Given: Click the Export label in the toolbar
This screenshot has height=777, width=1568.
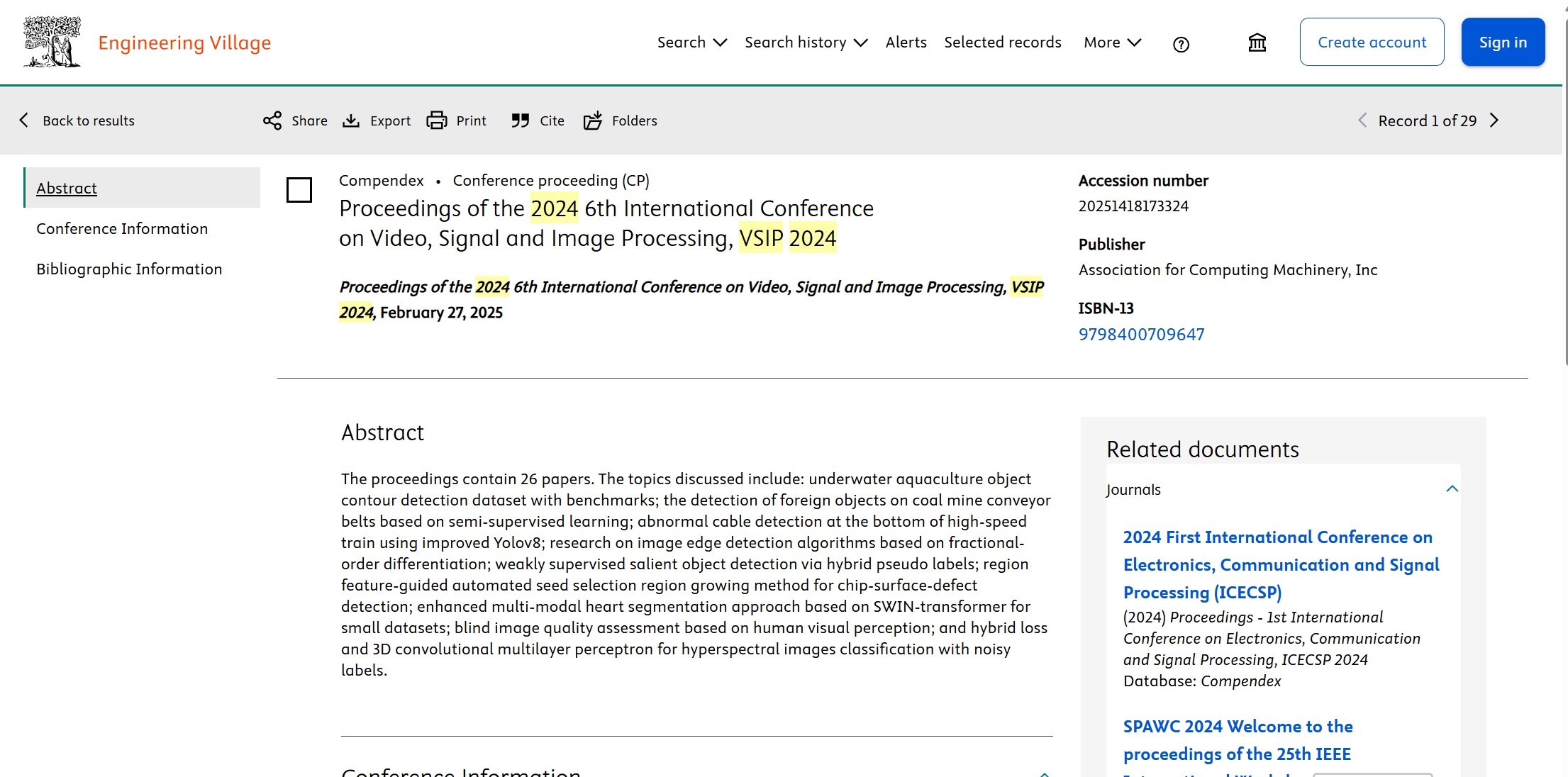Looking at the screenshot, I should (390, 121).
